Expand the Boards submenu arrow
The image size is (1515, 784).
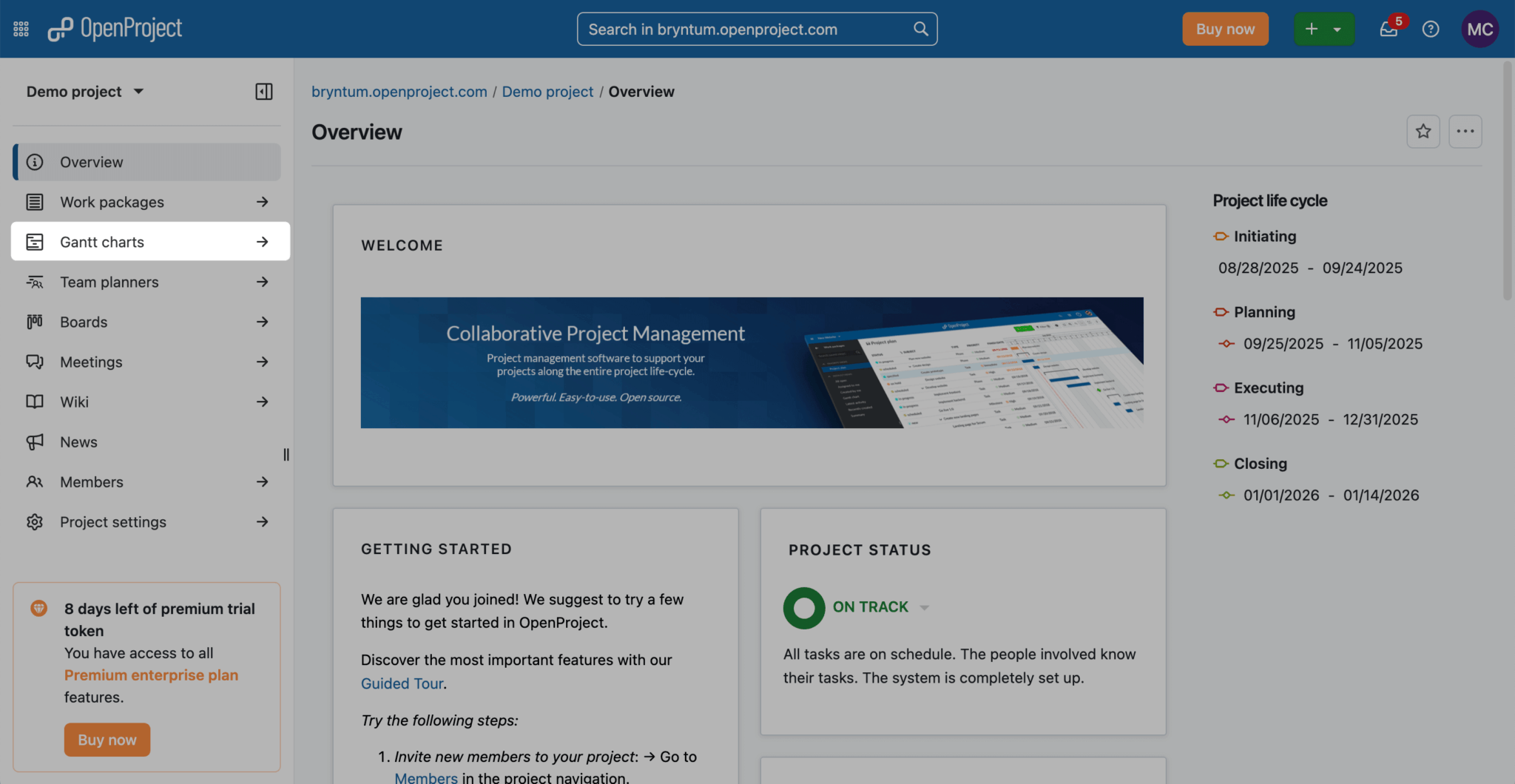(262, 322)
